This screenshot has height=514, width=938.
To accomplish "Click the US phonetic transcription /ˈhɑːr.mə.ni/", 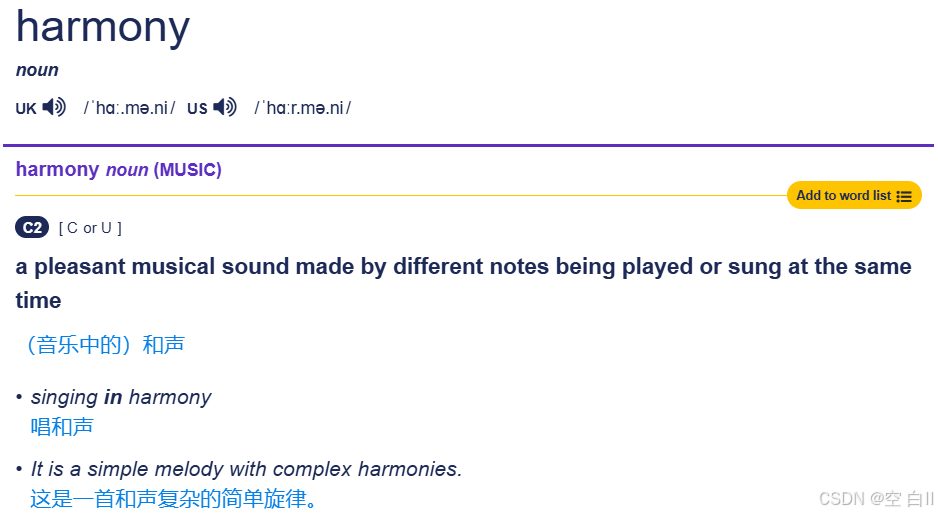I will [x=303, y=108].
